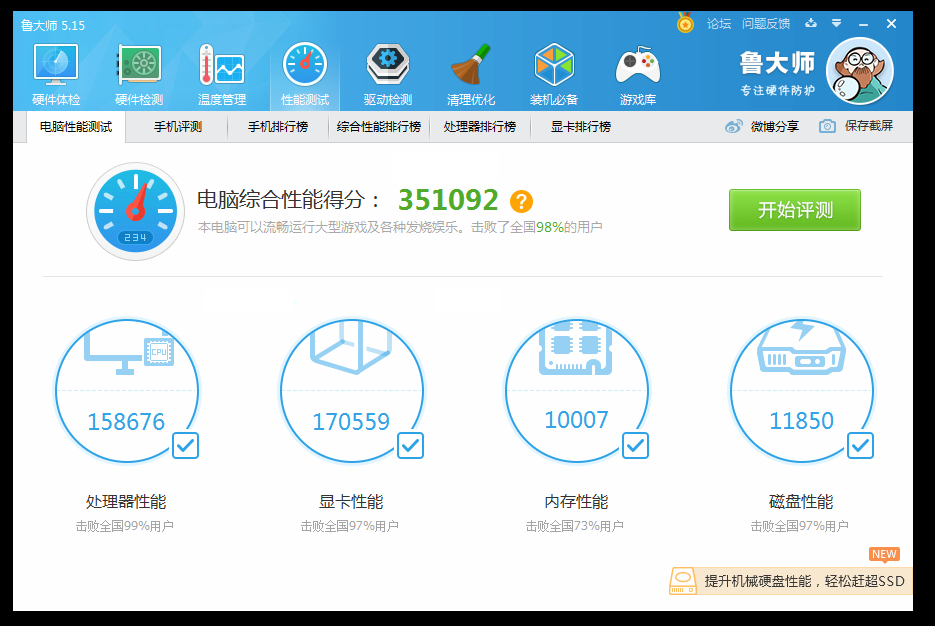Click the 击败全国99%用户 text
Viewport: 935px width, 626px height.
coord(125,526)
